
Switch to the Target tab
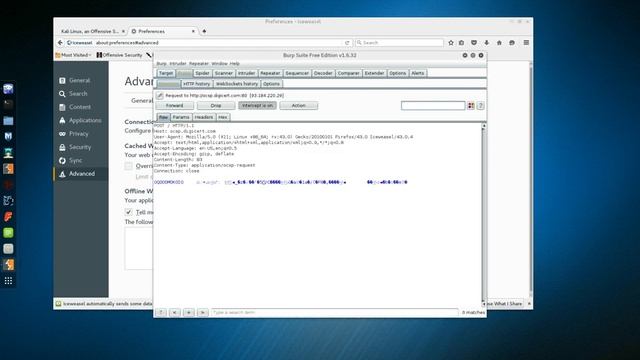[x=166, y=73]
